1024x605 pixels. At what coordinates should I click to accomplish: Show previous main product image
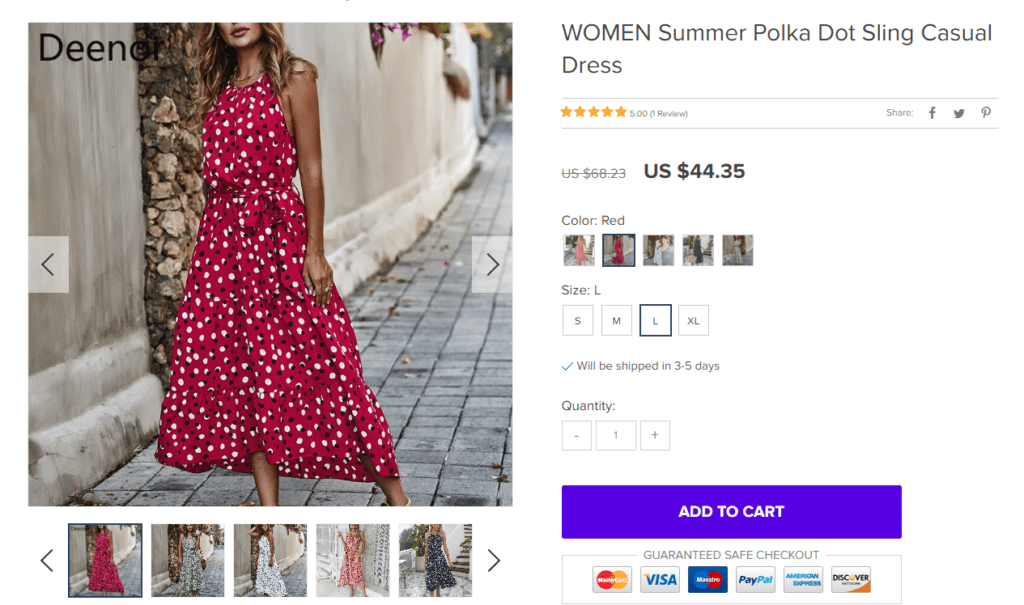[x=48, y=264]
